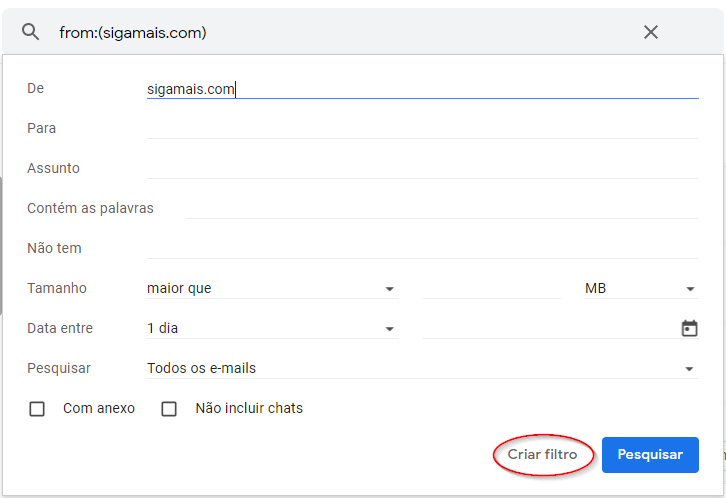This screenshot has width=726, height=498.
Task: Expand the 'maior que' size dropdown
Action: [271, 289]
